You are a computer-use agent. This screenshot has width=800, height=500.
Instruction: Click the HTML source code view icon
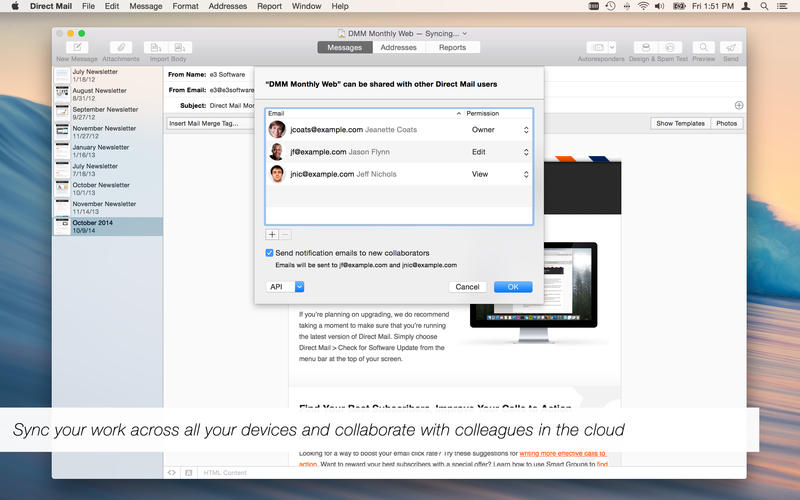[171, 473]
